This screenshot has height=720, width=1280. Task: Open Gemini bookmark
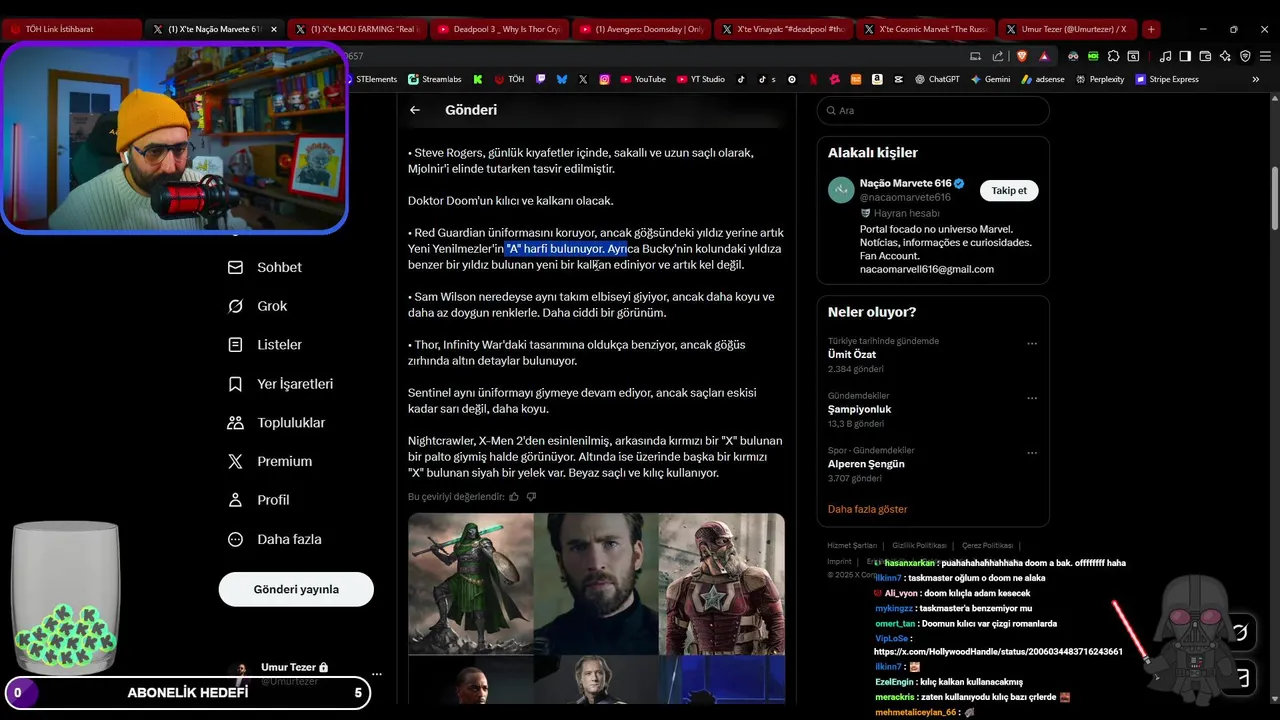(990, 79)
